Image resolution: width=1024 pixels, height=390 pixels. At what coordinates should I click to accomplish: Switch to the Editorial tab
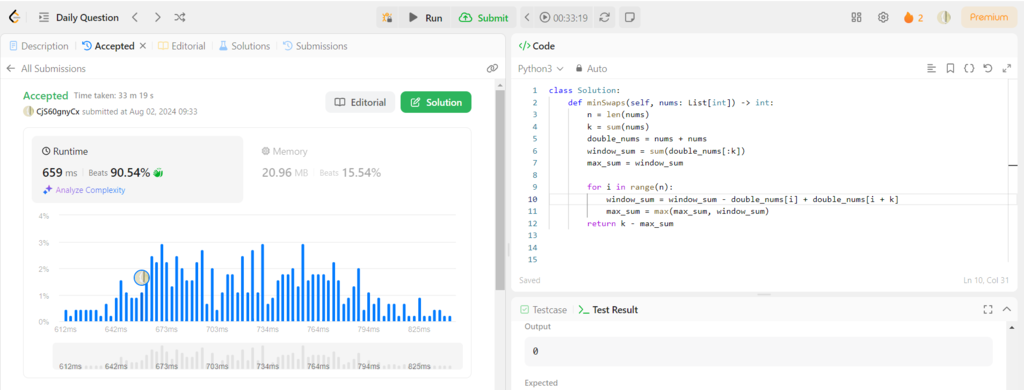[182, 46]
